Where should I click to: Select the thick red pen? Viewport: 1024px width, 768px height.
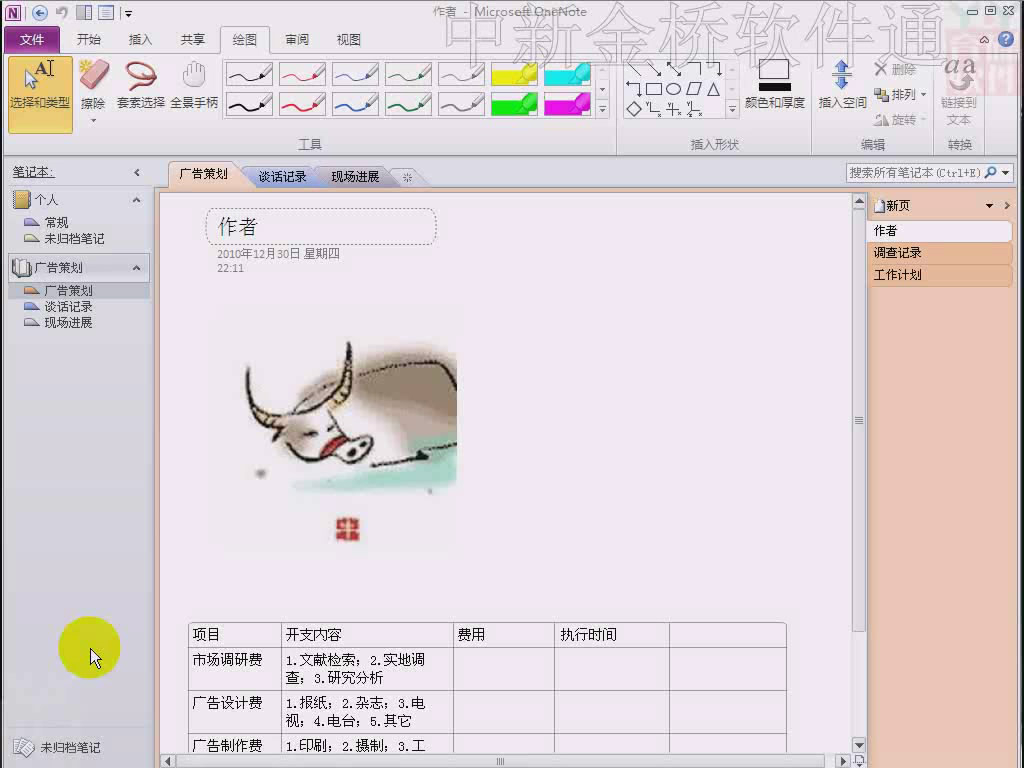[302, 104]
